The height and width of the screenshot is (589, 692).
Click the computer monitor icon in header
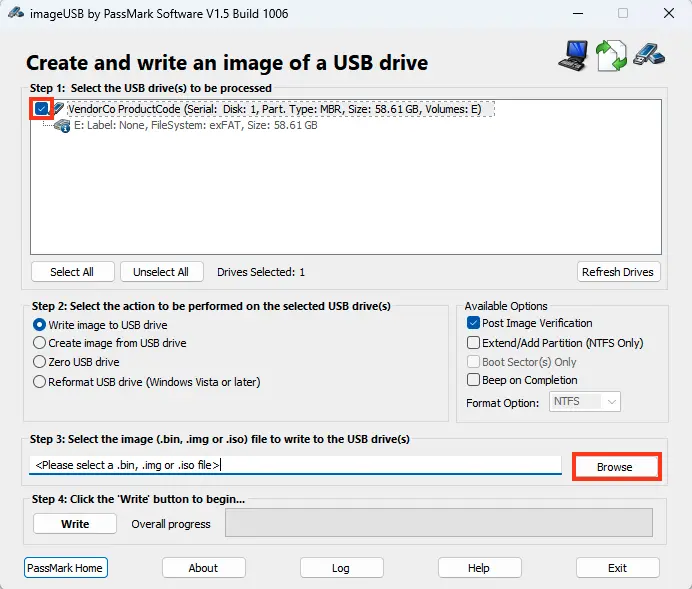574,56
